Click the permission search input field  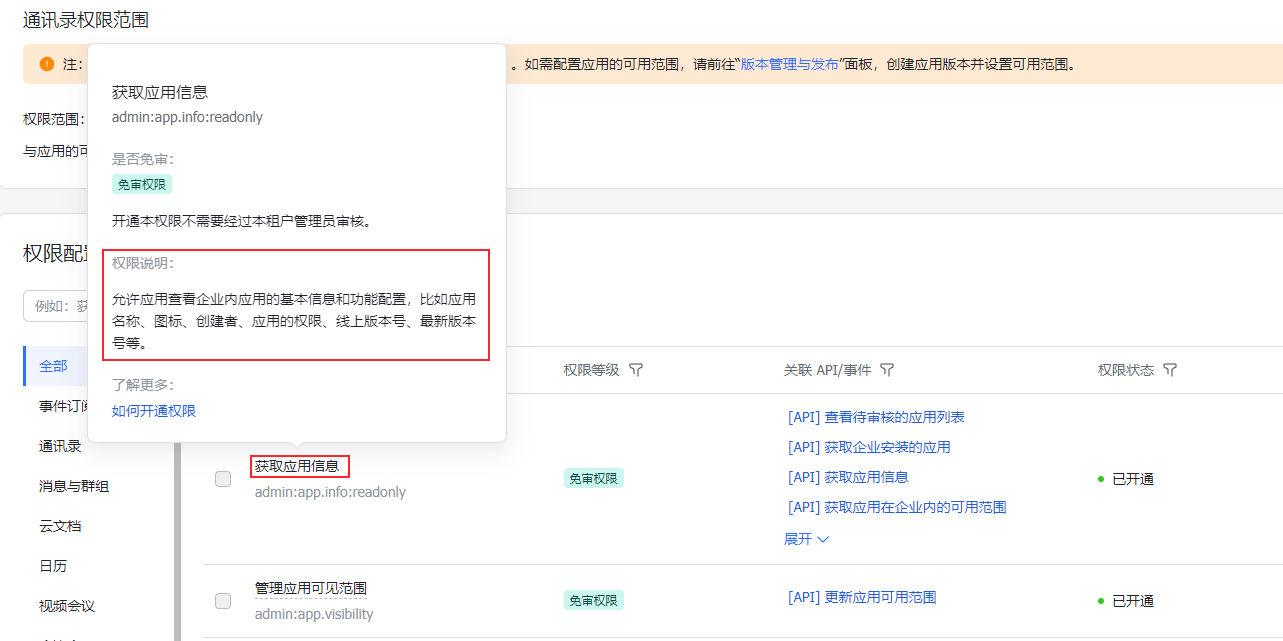[56, 306]
